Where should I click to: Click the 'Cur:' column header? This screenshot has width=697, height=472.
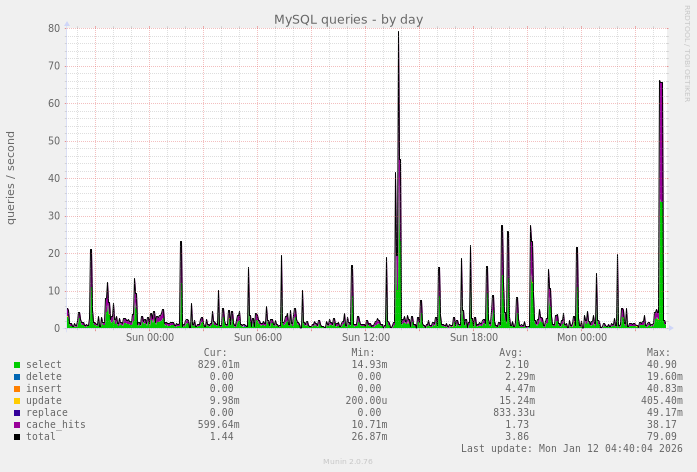(x=215, y=353)
